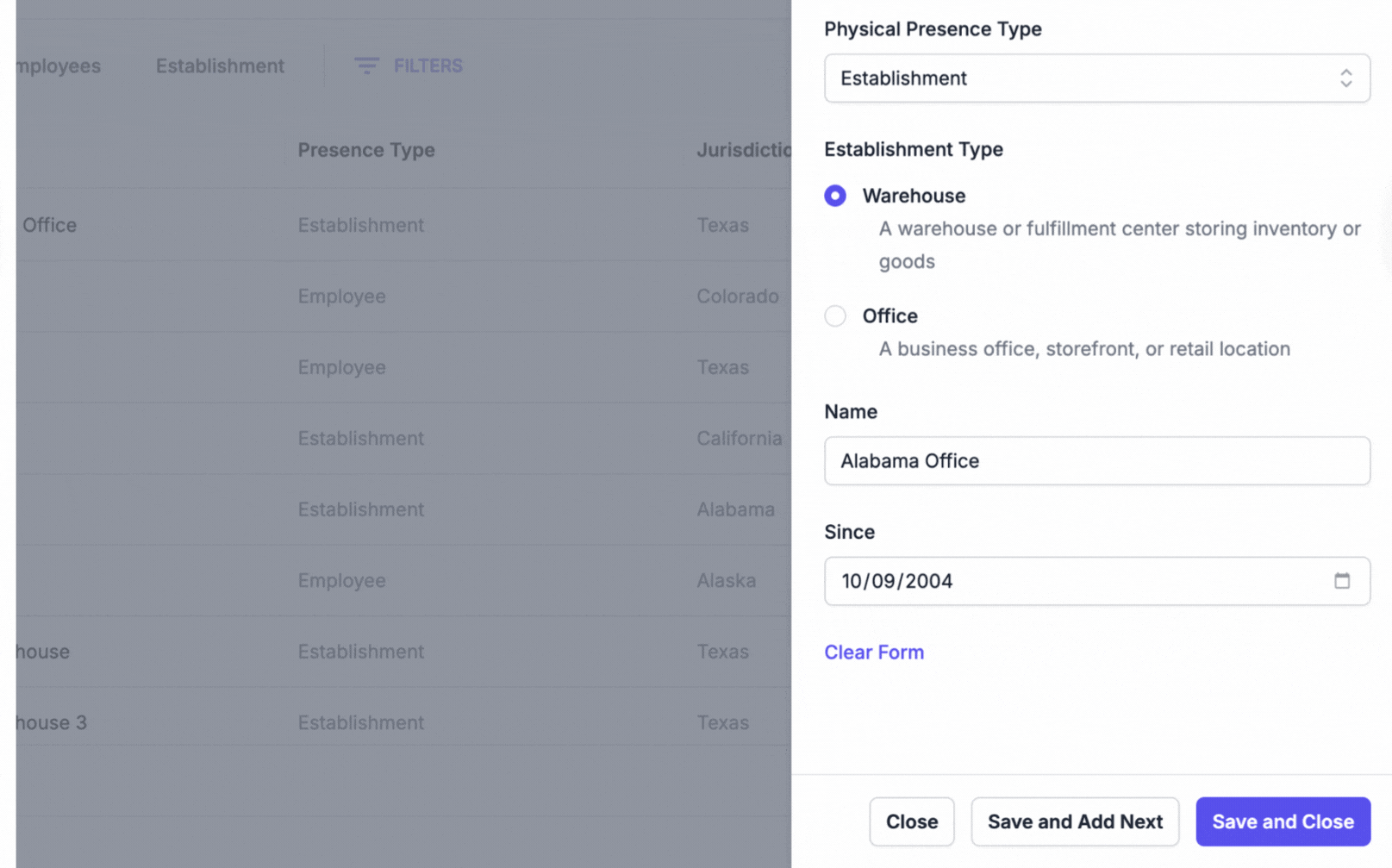Open the FILTERS panel
1392x868 pixels.
tap(409, 66)
